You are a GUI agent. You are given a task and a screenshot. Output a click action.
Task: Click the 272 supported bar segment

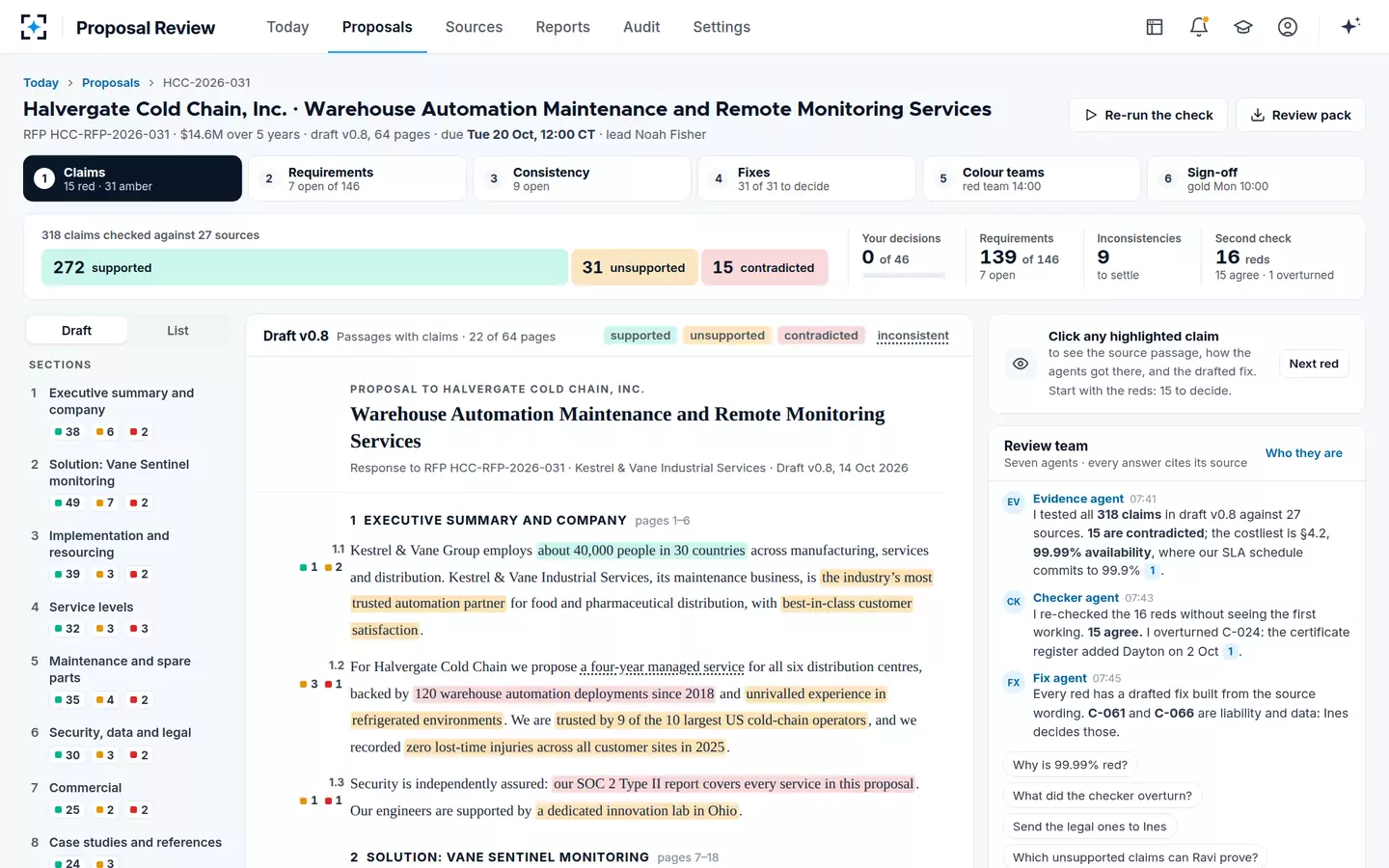pos(304,267)
